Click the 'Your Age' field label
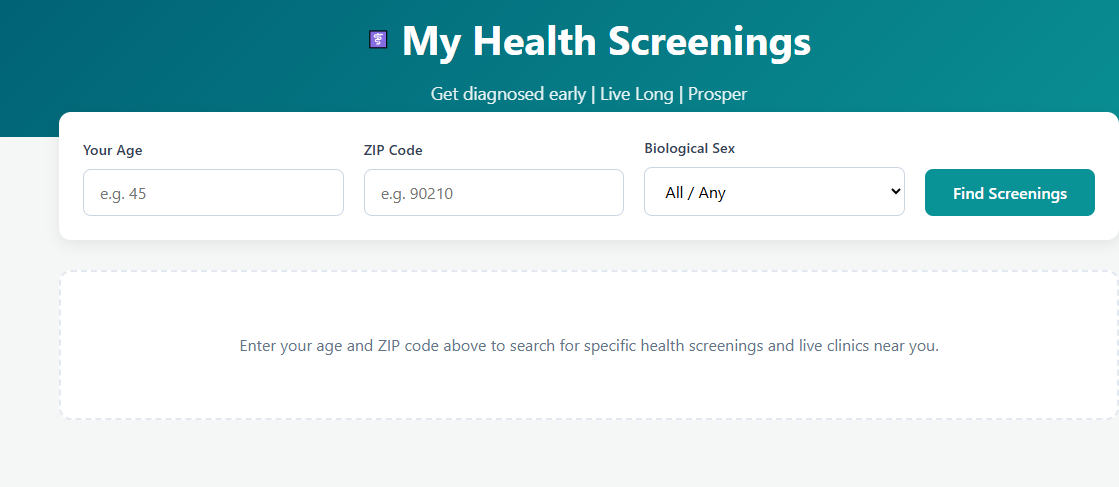This screenshot has width=1119, height=487. point(113,151)
